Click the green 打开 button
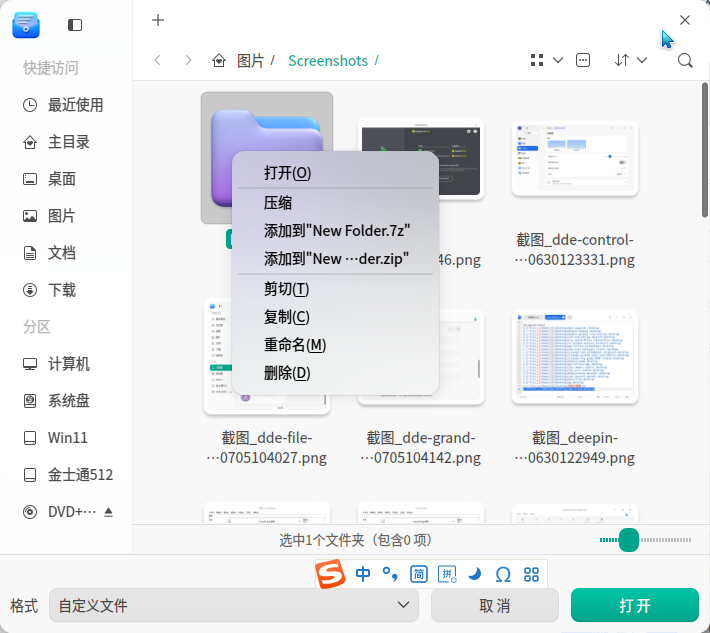Screen dimensions: 710x633 [x=635, y=605]
